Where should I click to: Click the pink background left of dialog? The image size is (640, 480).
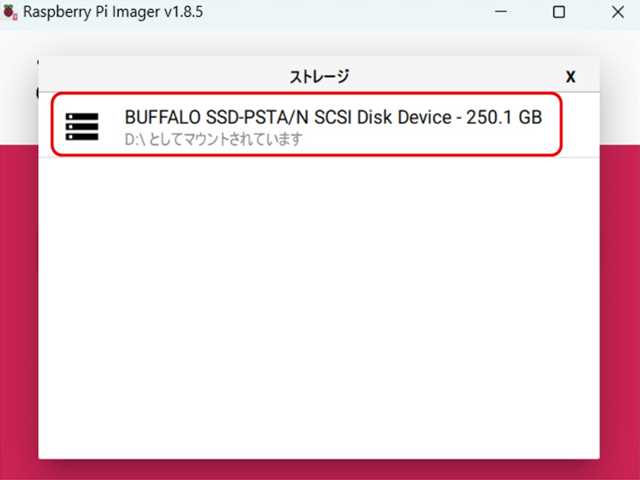(18, 300)
